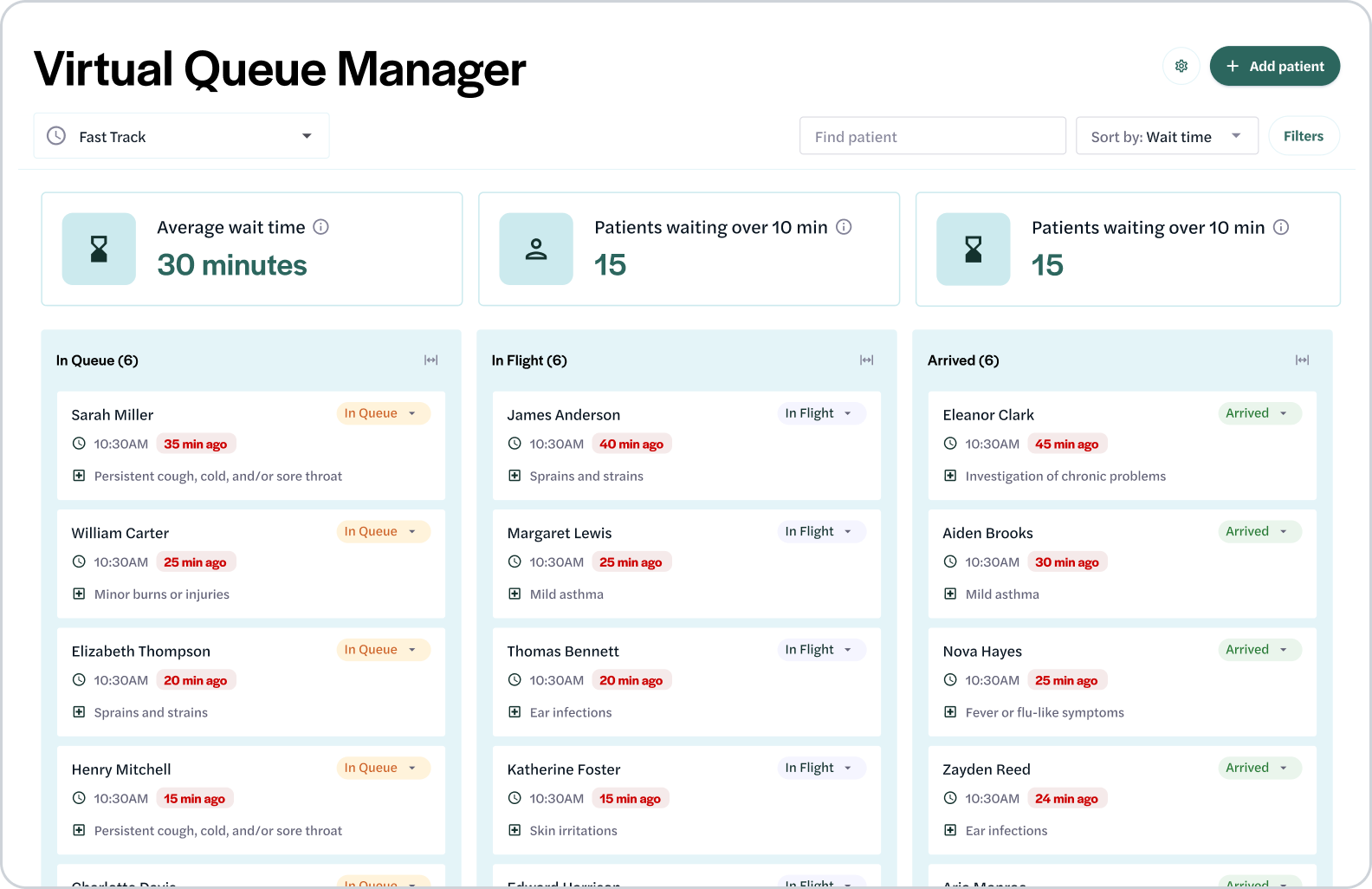
Task: Open the Fast Track queue dropdown
Action: 181,136
